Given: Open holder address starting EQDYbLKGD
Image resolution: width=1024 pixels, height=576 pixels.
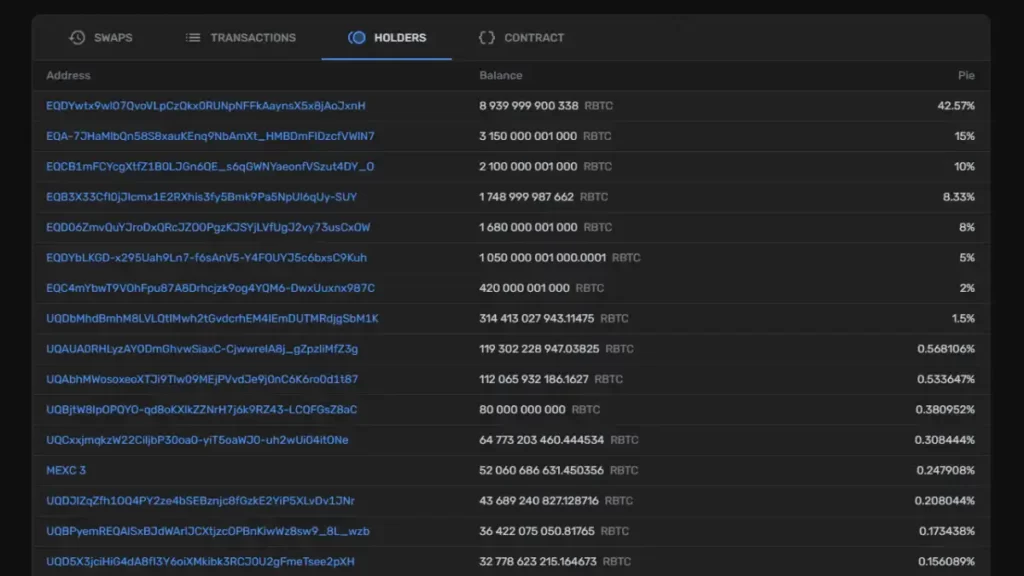Looking at the screenshot, I should tap(206, 257).
